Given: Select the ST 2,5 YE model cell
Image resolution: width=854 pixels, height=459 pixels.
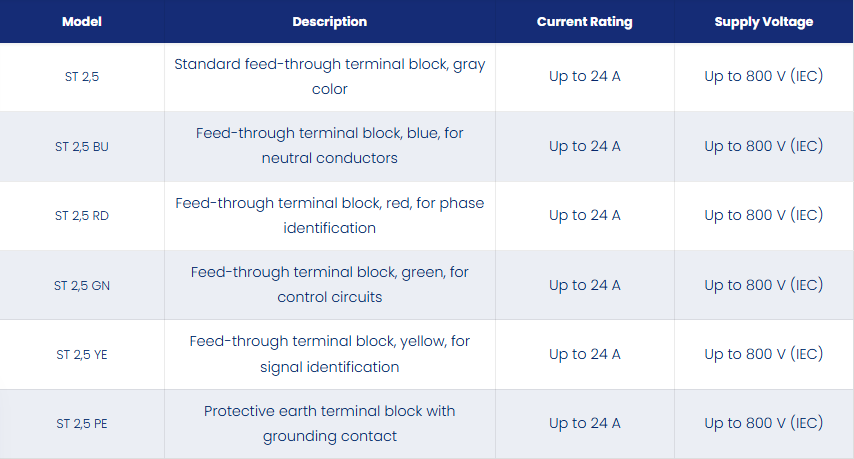Looking at the screenshot, I should coord(82,354).
